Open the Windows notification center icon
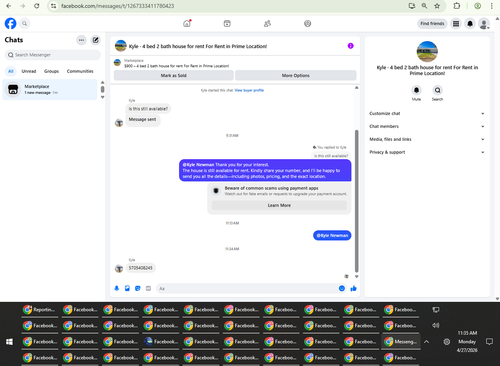Viewport: 500px width, 366px height. 489,342
